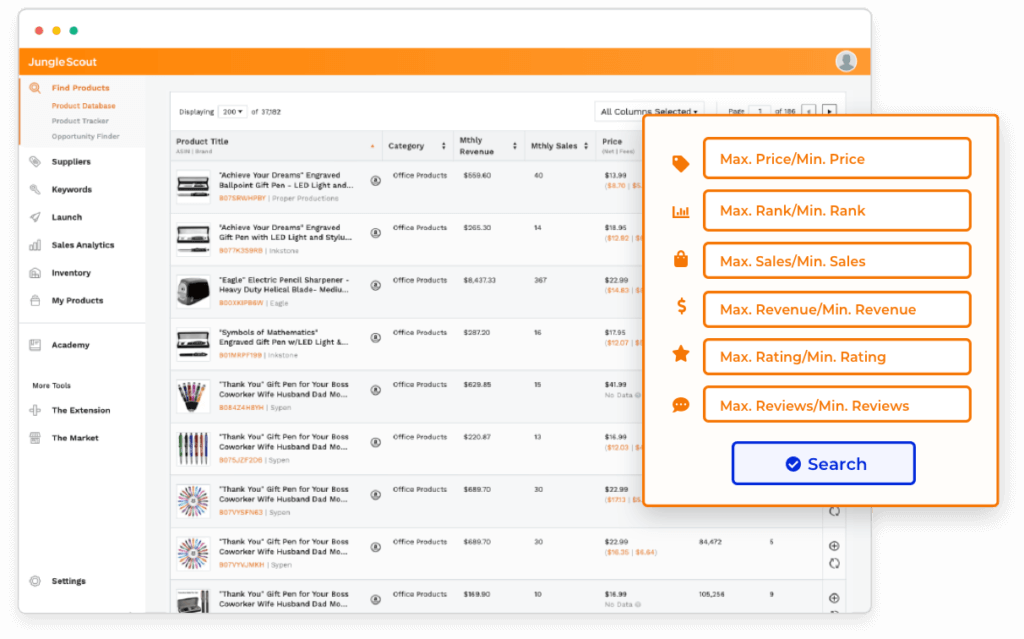Click the Settings gear icon
The height and width of the screenshot is (639, 1024).
pyautogui.click(x=35, y=581)
